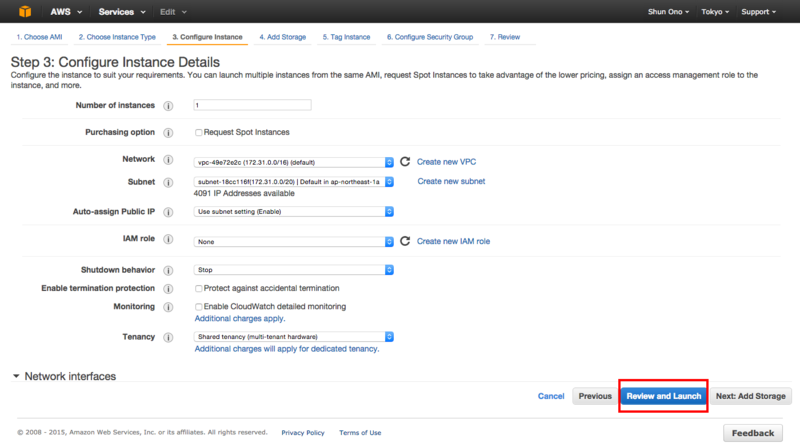The image size is (800, 447).
Task: Collapse the Network interfaces section
Action: (16, 376)
